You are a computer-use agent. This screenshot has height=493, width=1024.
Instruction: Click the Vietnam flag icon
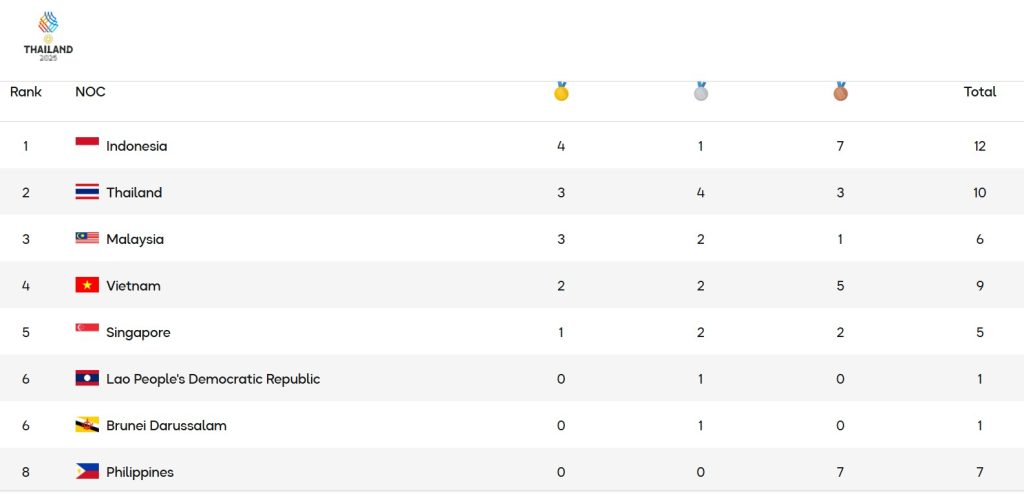(x=87, y=285)
